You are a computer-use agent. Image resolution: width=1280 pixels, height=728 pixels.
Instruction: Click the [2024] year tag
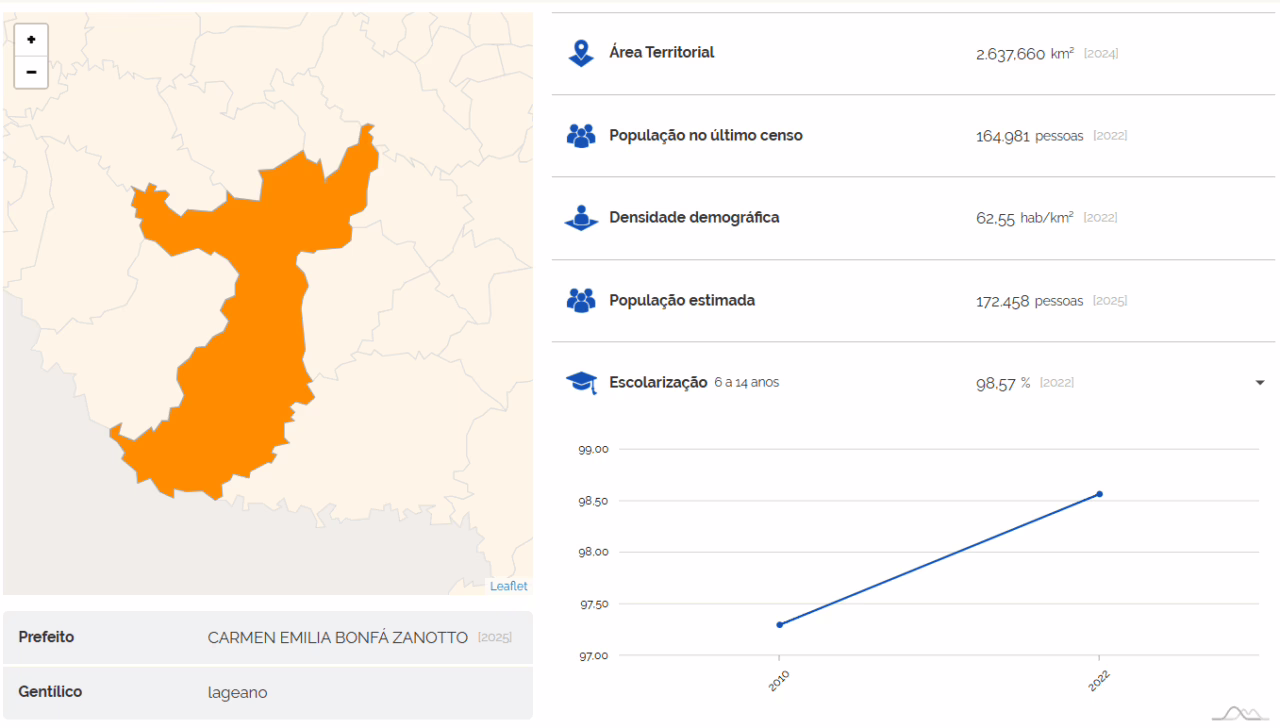pos(1101,53)
